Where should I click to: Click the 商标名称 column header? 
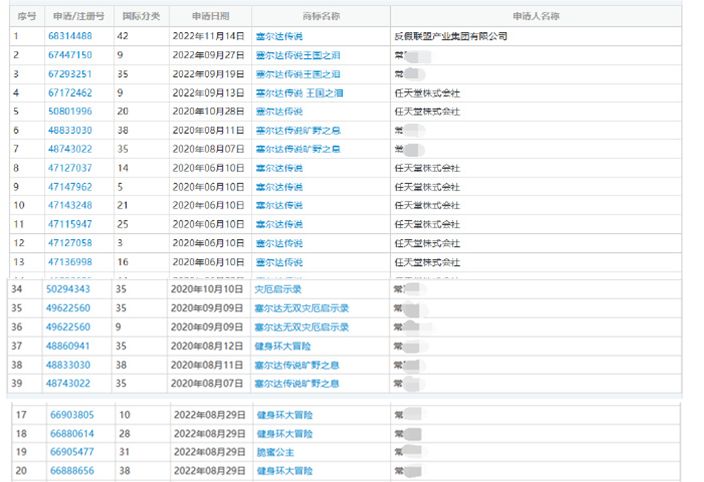pos(321,16)
